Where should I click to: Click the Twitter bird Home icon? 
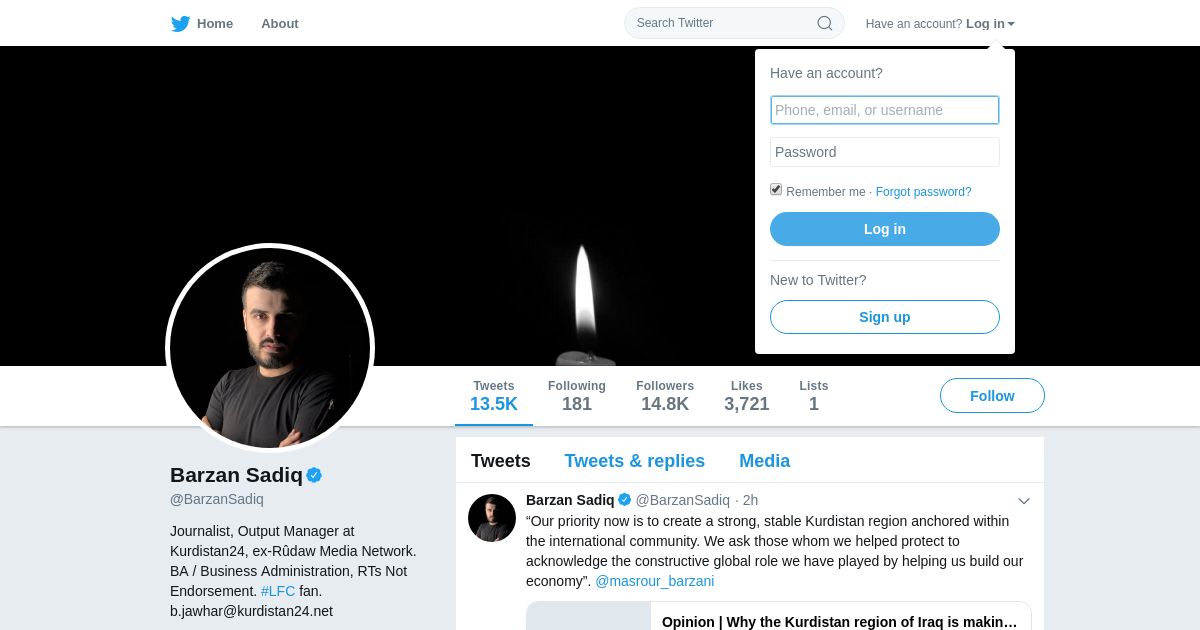coord(181,24)
